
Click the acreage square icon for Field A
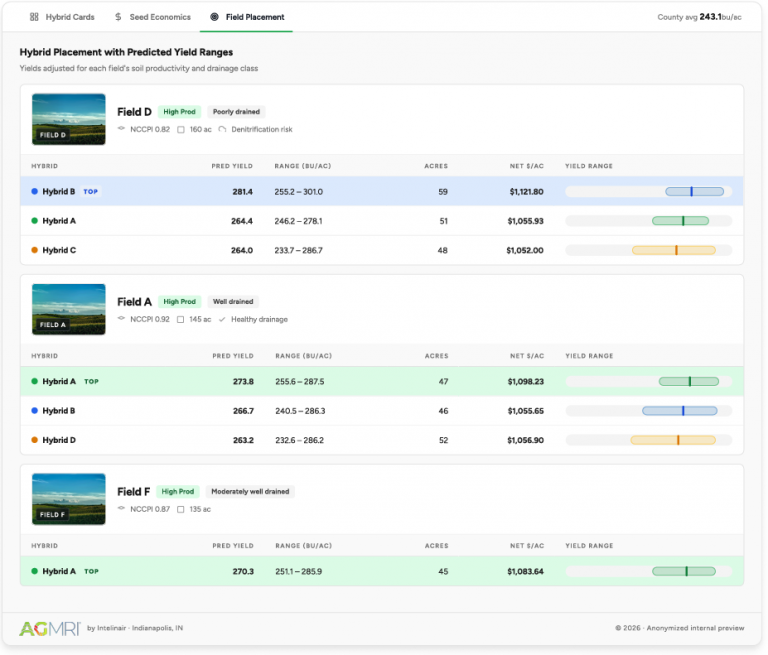click(180, 319)
